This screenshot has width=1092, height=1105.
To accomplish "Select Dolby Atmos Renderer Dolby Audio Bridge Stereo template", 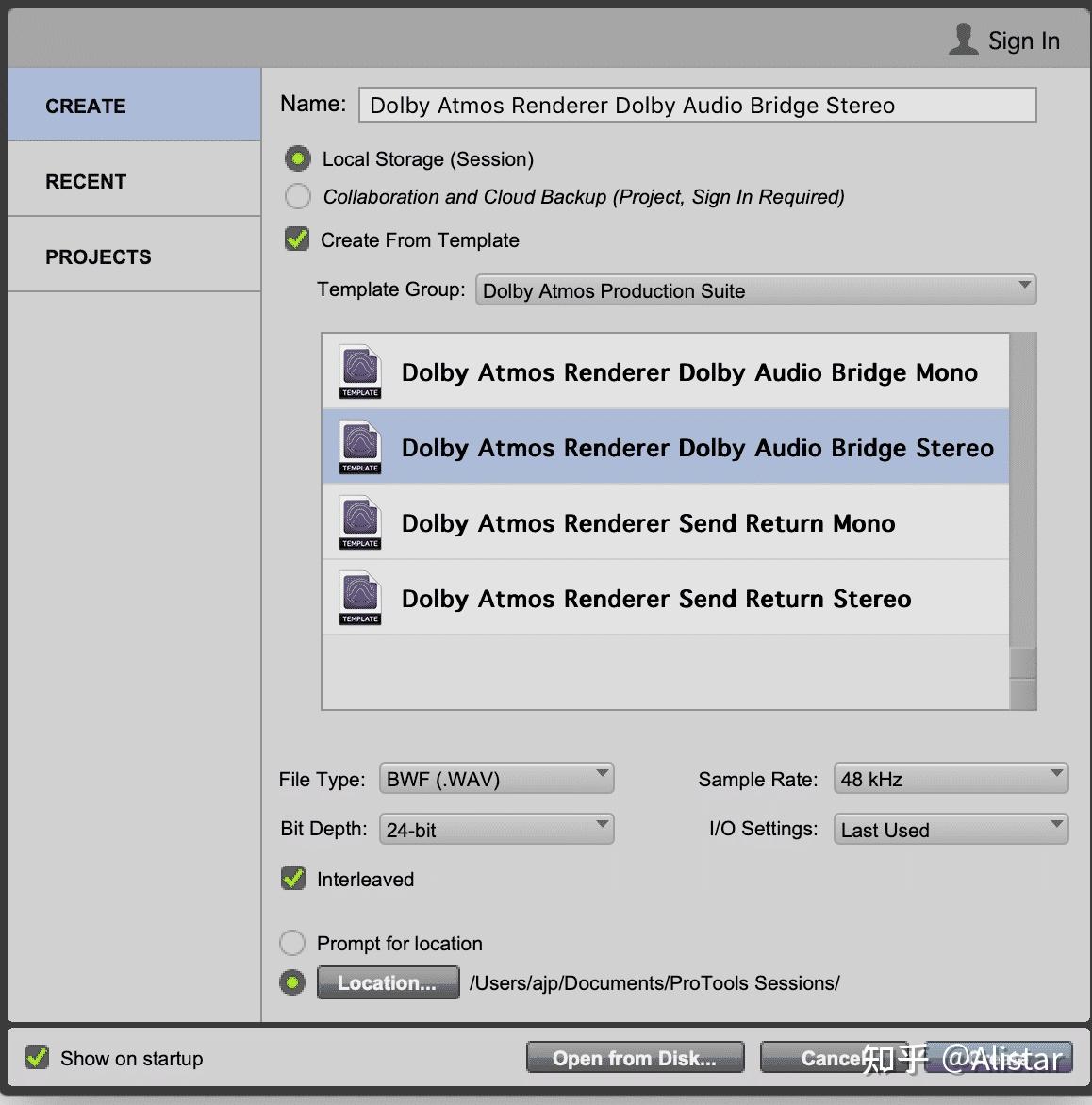I will [666, 447].
